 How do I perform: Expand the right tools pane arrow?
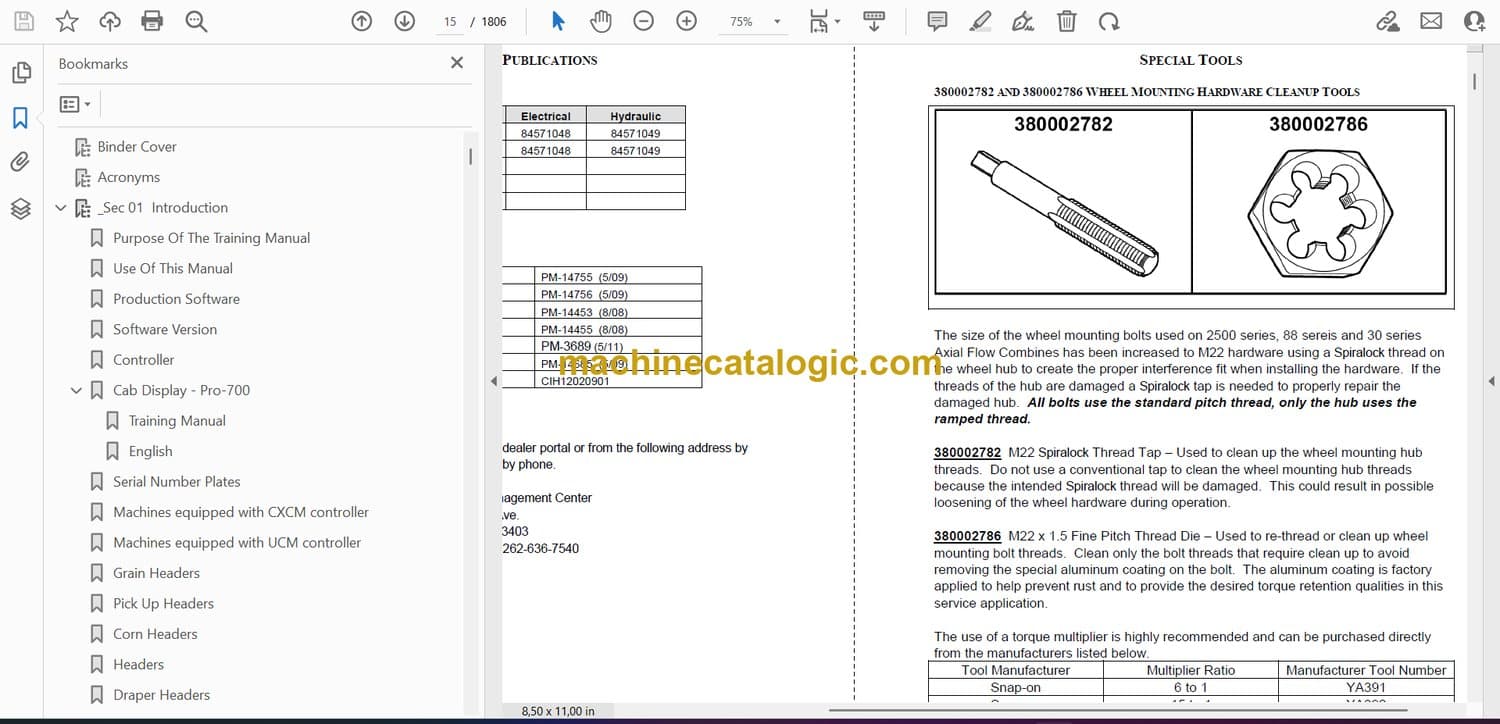1490,381
